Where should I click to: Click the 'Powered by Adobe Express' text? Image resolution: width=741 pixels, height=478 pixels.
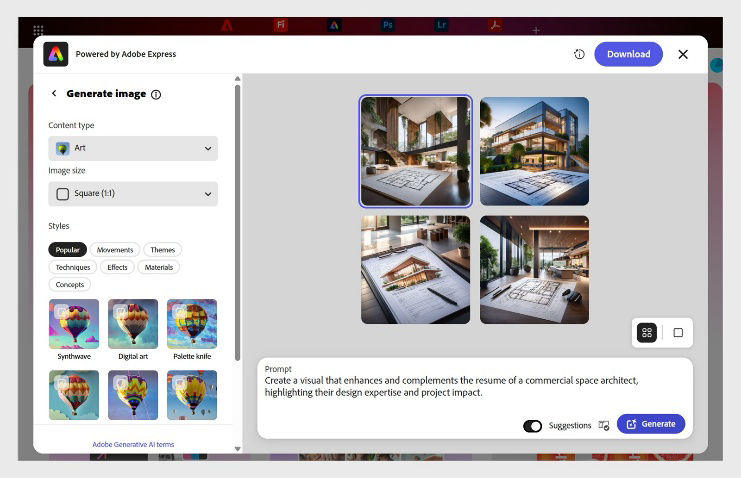coord(126,54)
